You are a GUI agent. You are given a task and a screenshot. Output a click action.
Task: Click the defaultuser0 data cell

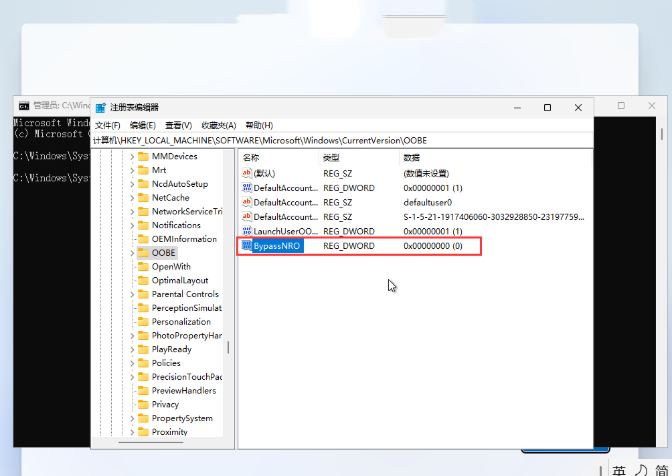click(428, 202)
